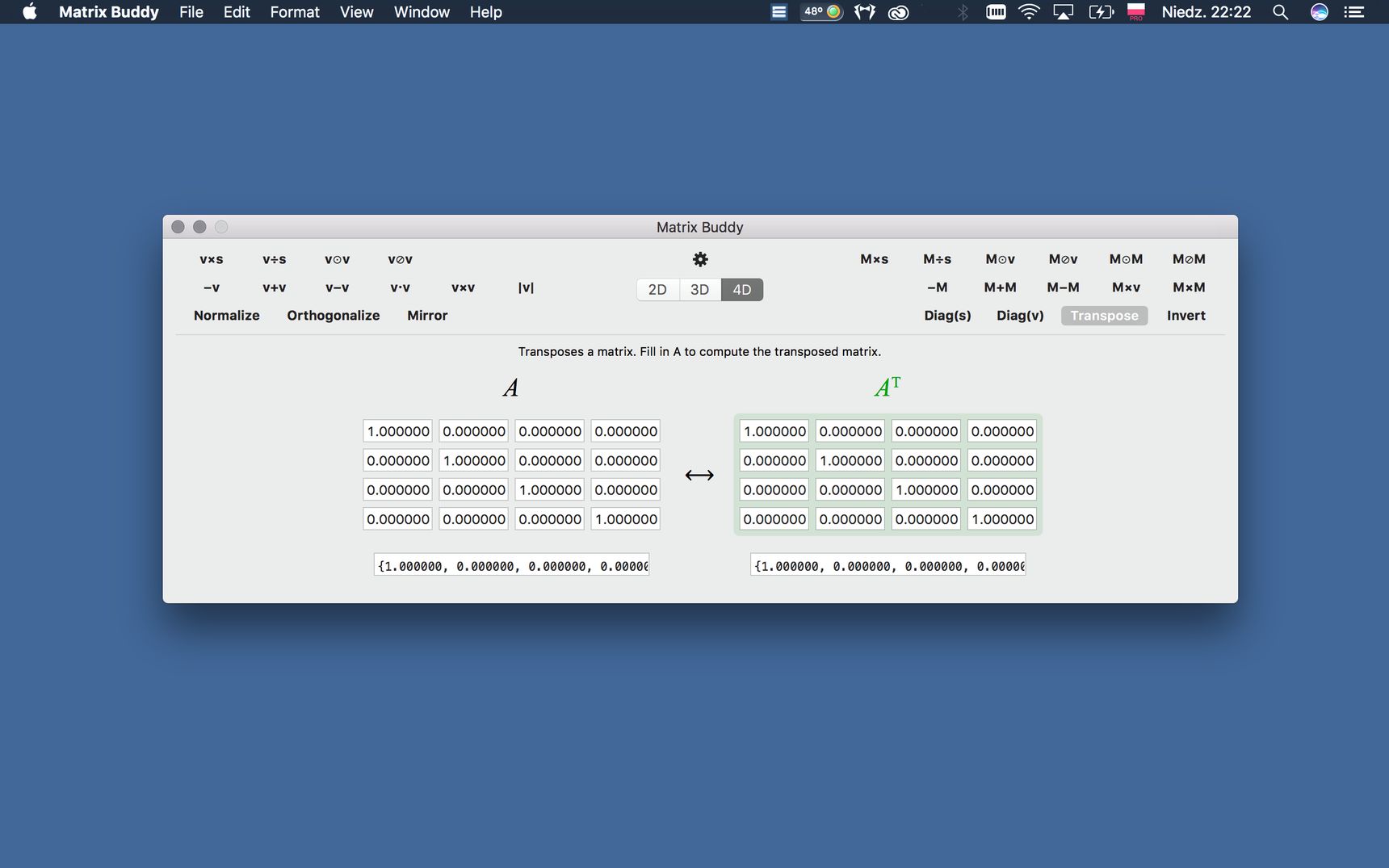This screenshot has height=868, width=1389.
Task: Choose the Normalize operation
Action: click(227, 316)
